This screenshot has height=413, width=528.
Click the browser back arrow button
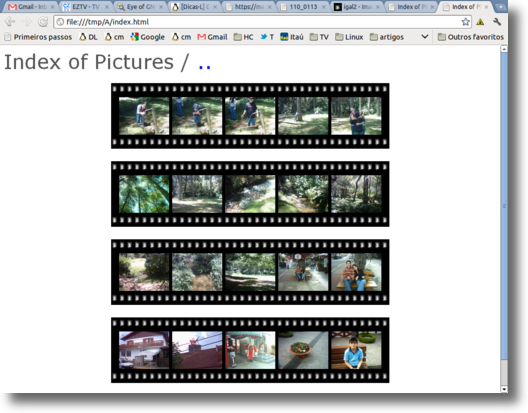point(10,22)
